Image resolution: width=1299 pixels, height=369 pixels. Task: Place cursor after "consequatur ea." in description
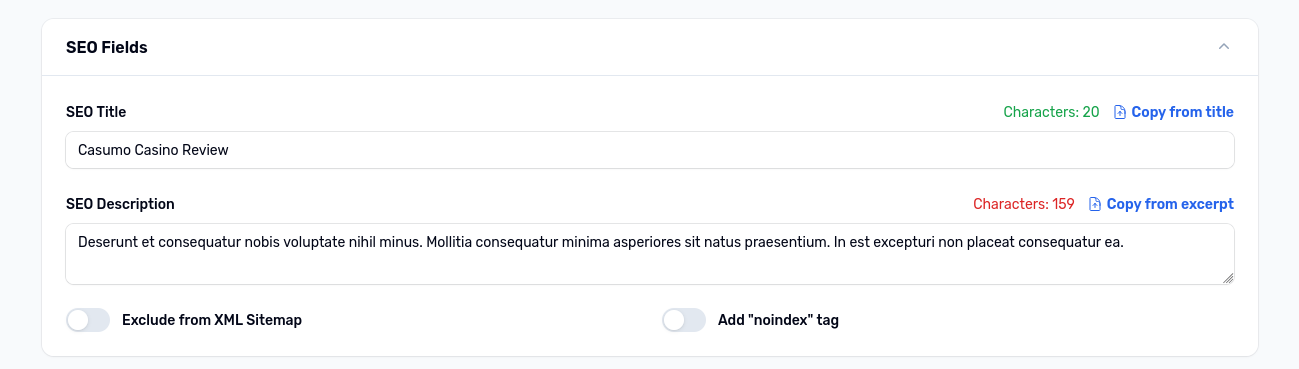click(1126, 242)
